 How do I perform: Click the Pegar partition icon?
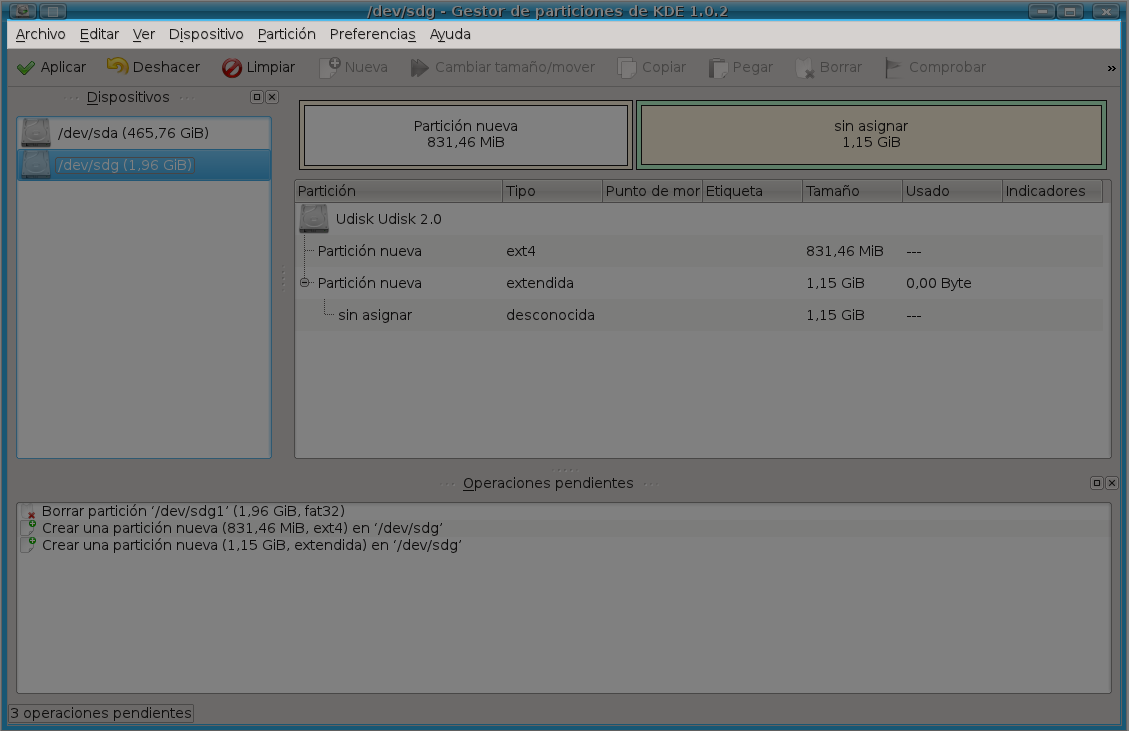(740, 66)
